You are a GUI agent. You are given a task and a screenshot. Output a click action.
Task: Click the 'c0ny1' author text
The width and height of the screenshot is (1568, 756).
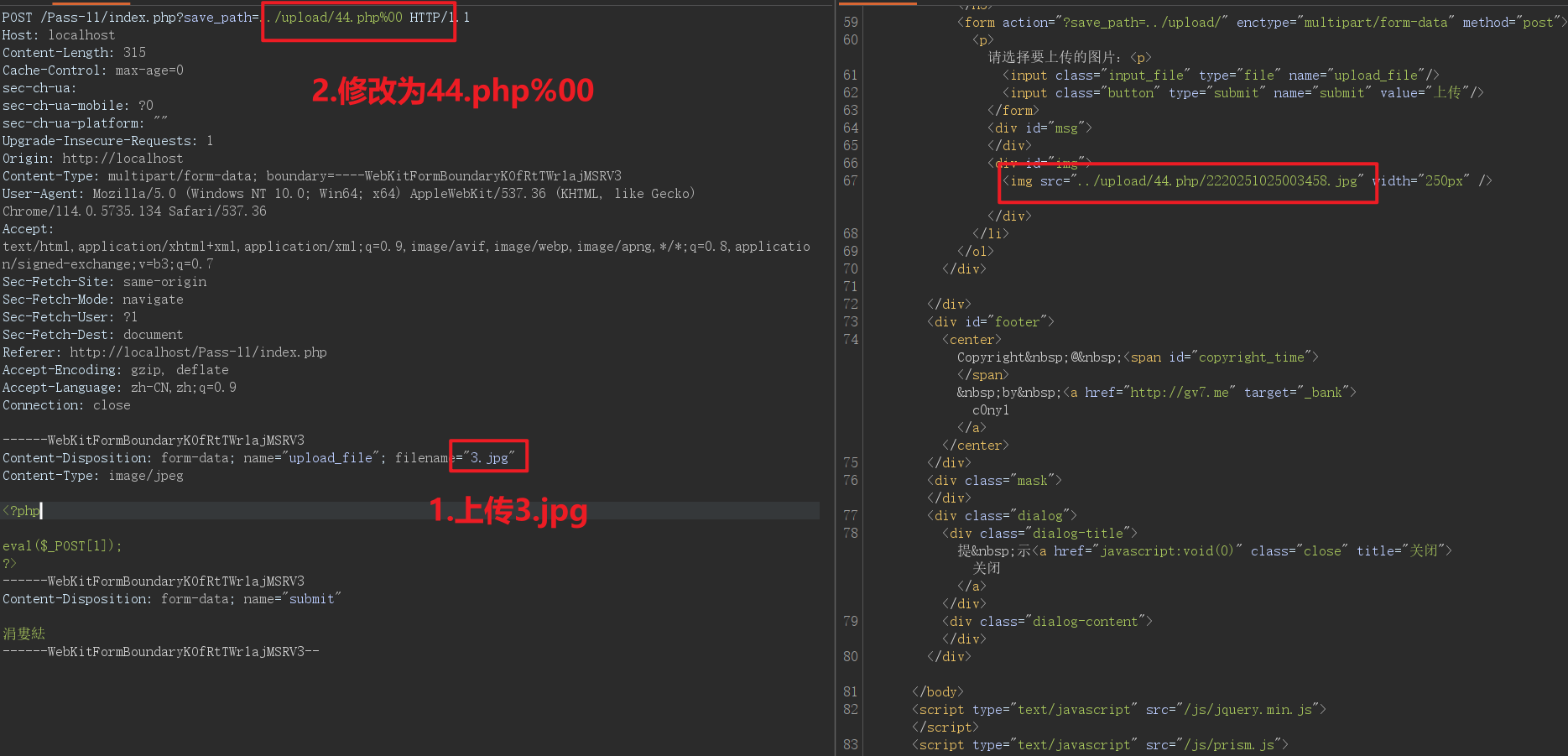pos(991,409)
